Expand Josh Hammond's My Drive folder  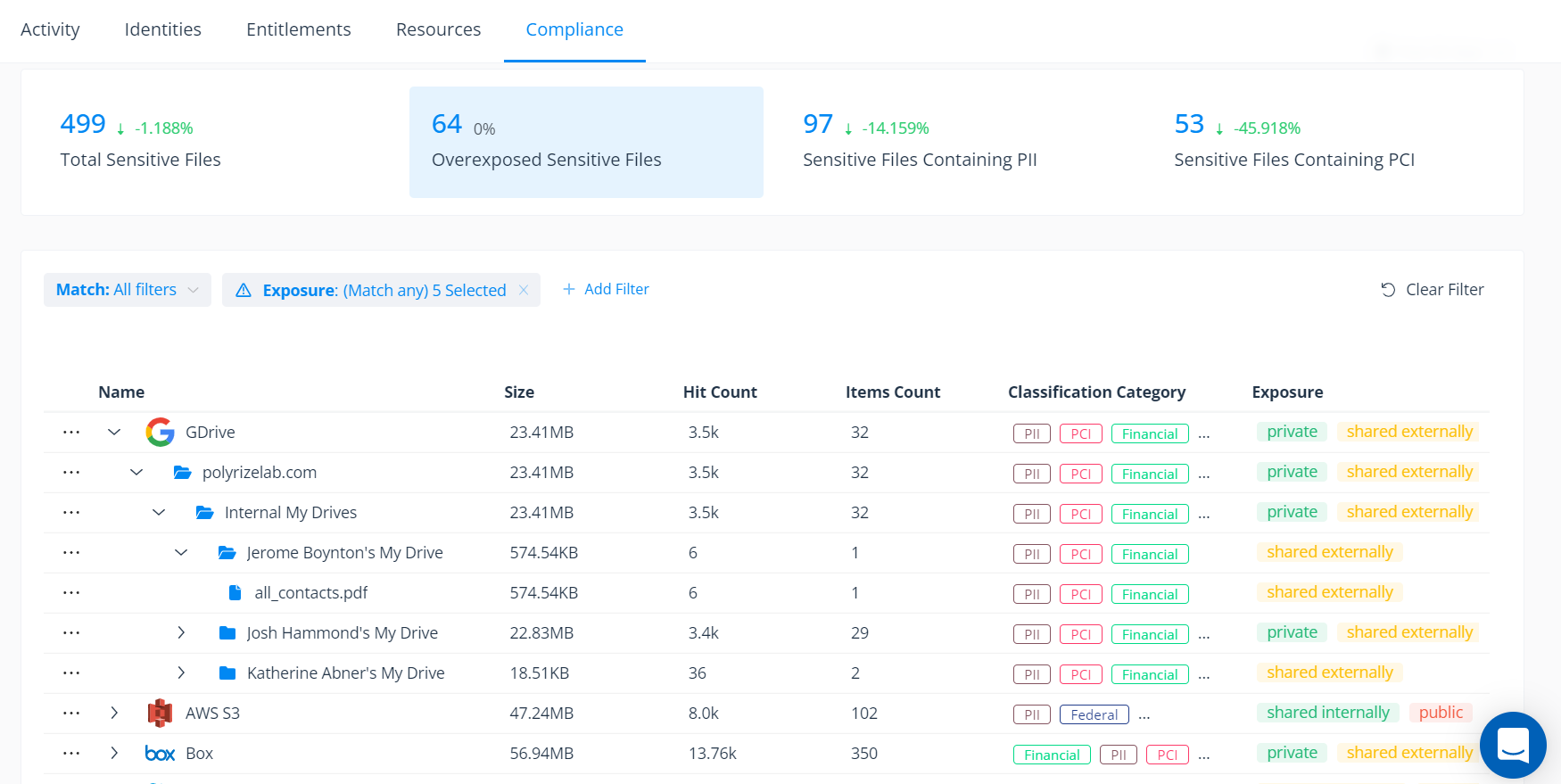(181, 633)
